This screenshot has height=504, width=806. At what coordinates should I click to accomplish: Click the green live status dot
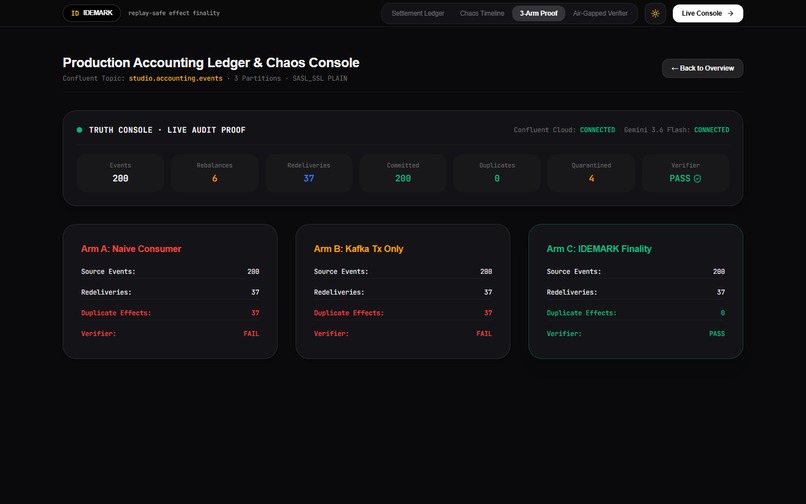click(79, 130)
